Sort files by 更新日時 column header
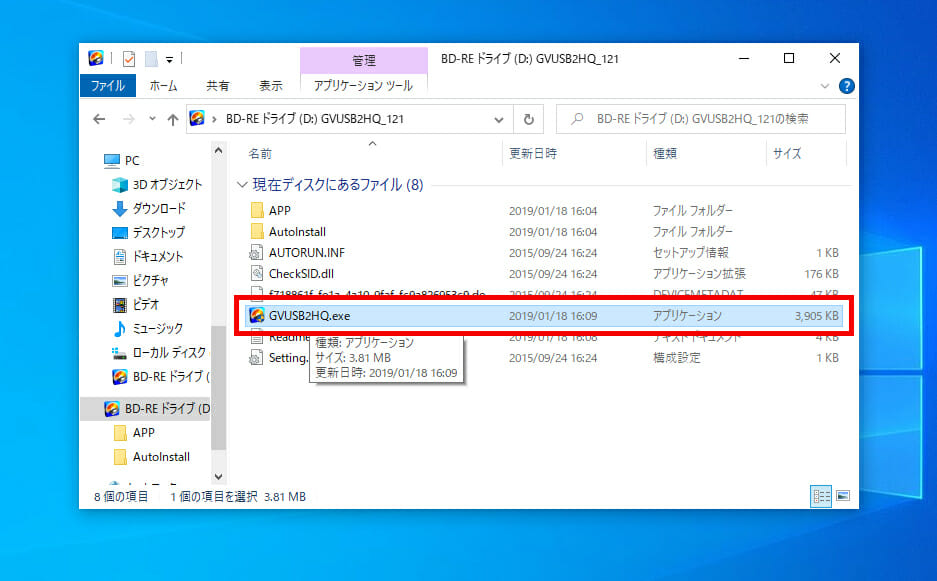This screenshot has height=581, width=937. pyautogui.click(x=533, y=154)
